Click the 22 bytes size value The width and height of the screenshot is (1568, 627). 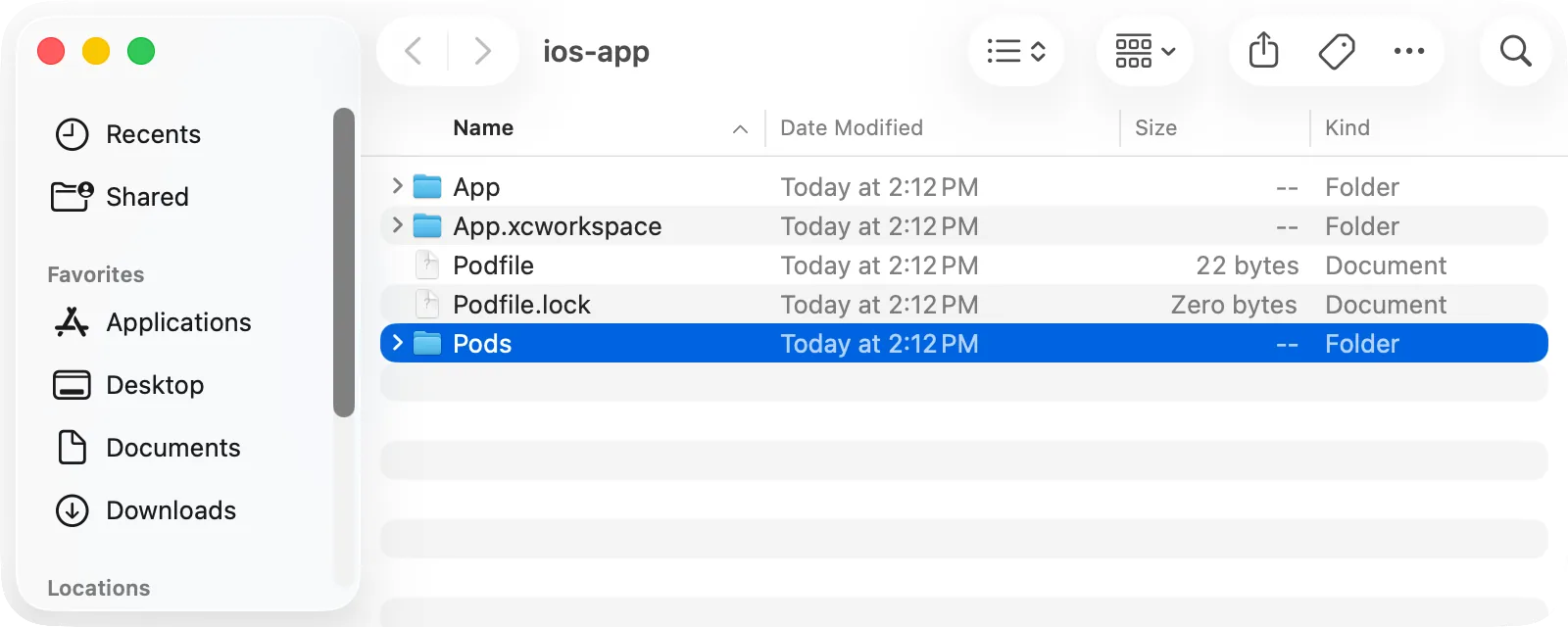(x=1247, y=265)
